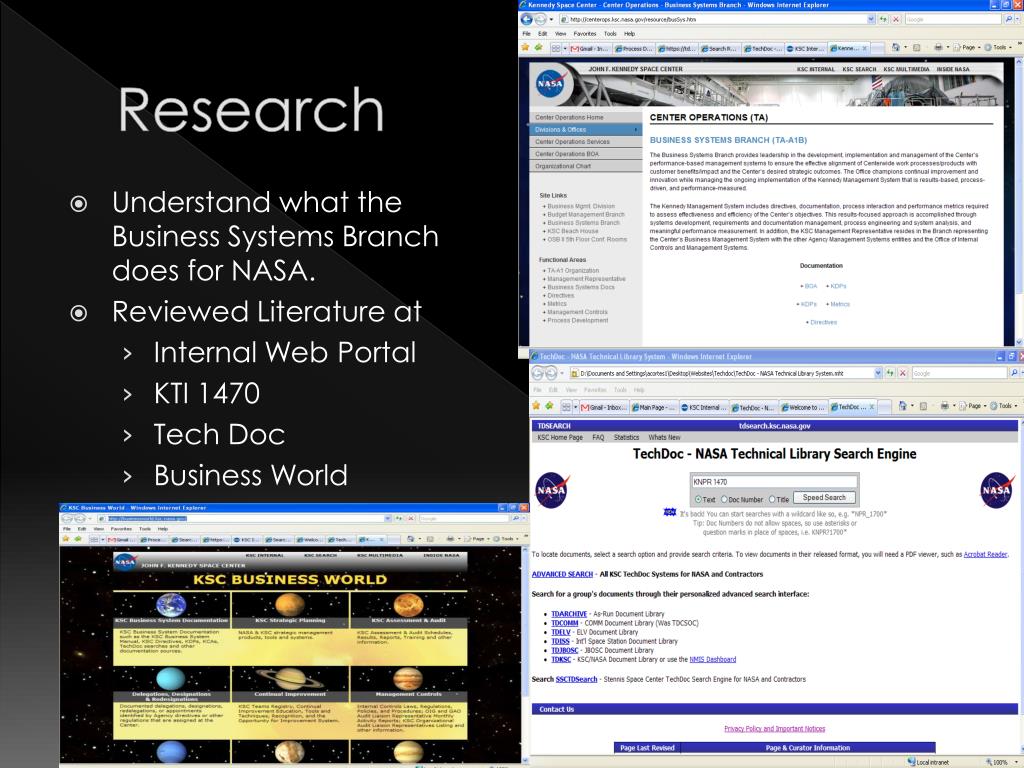
Task: Click Organizational Chart sidebar item
Action: coord(586,166)
